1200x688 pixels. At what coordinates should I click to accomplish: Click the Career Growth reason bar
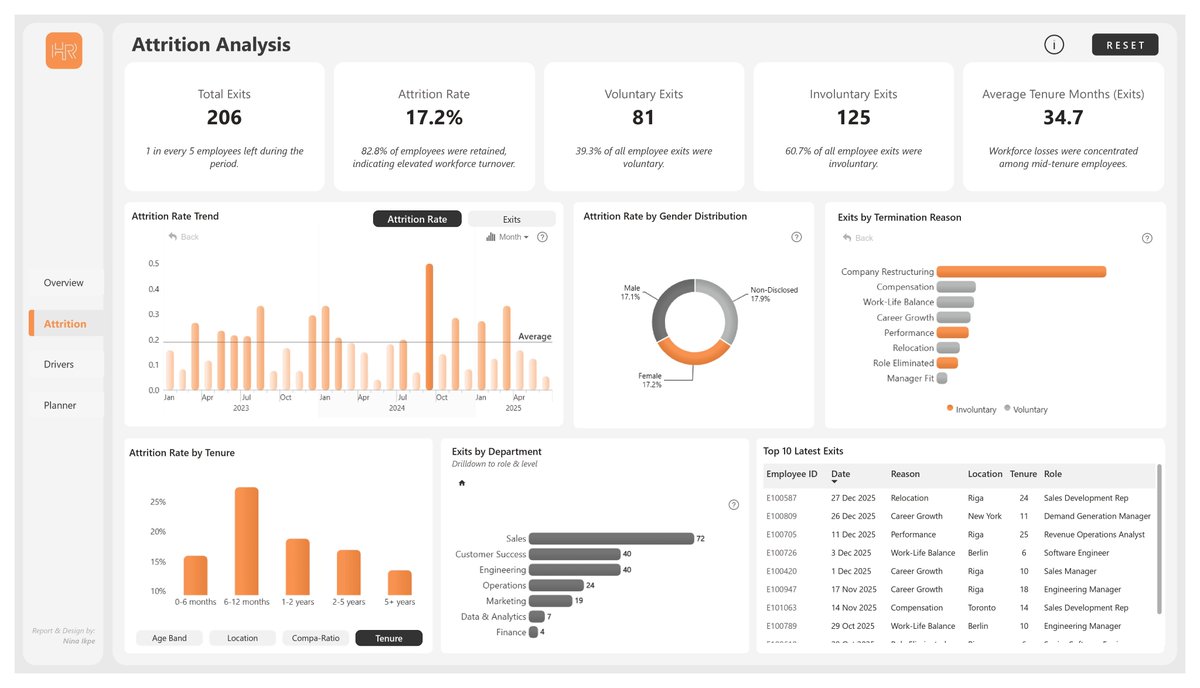point(953,318)
